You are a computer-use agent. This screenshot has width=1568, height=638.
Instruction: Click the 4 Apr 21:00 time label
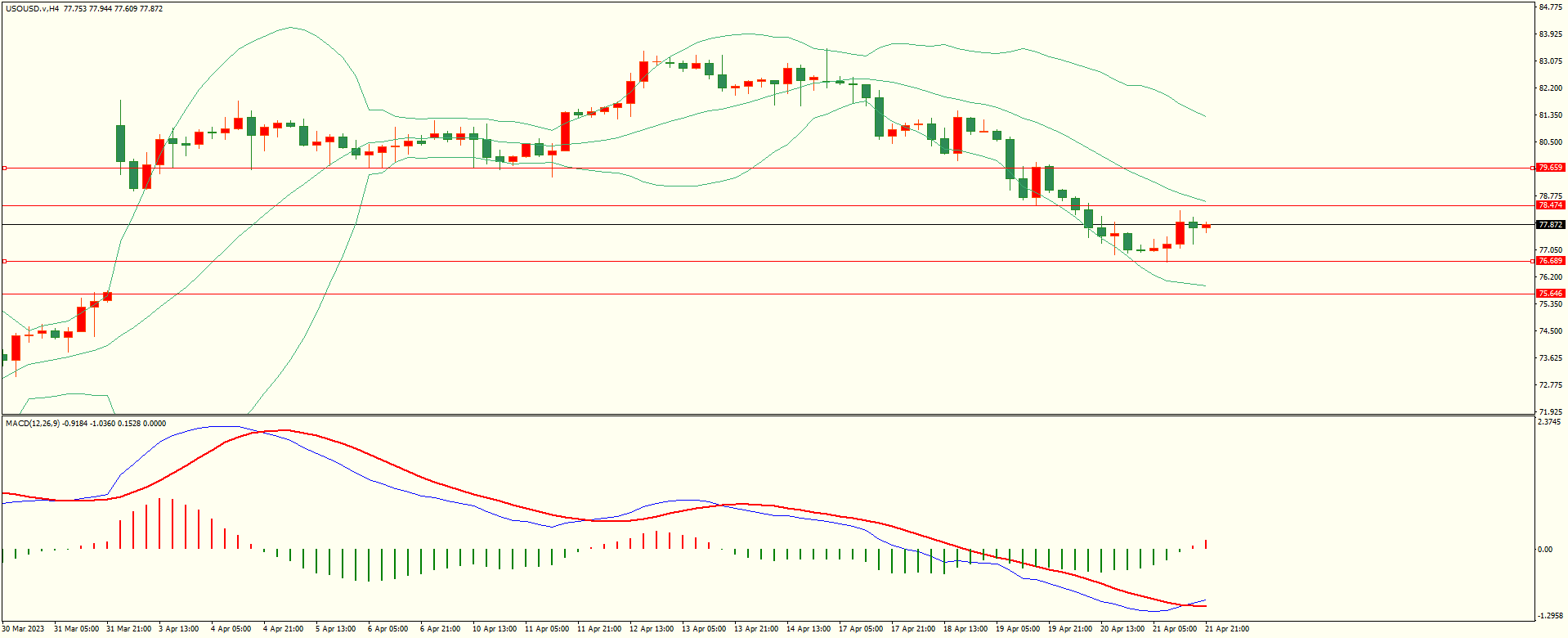click(x=284, y=629)
